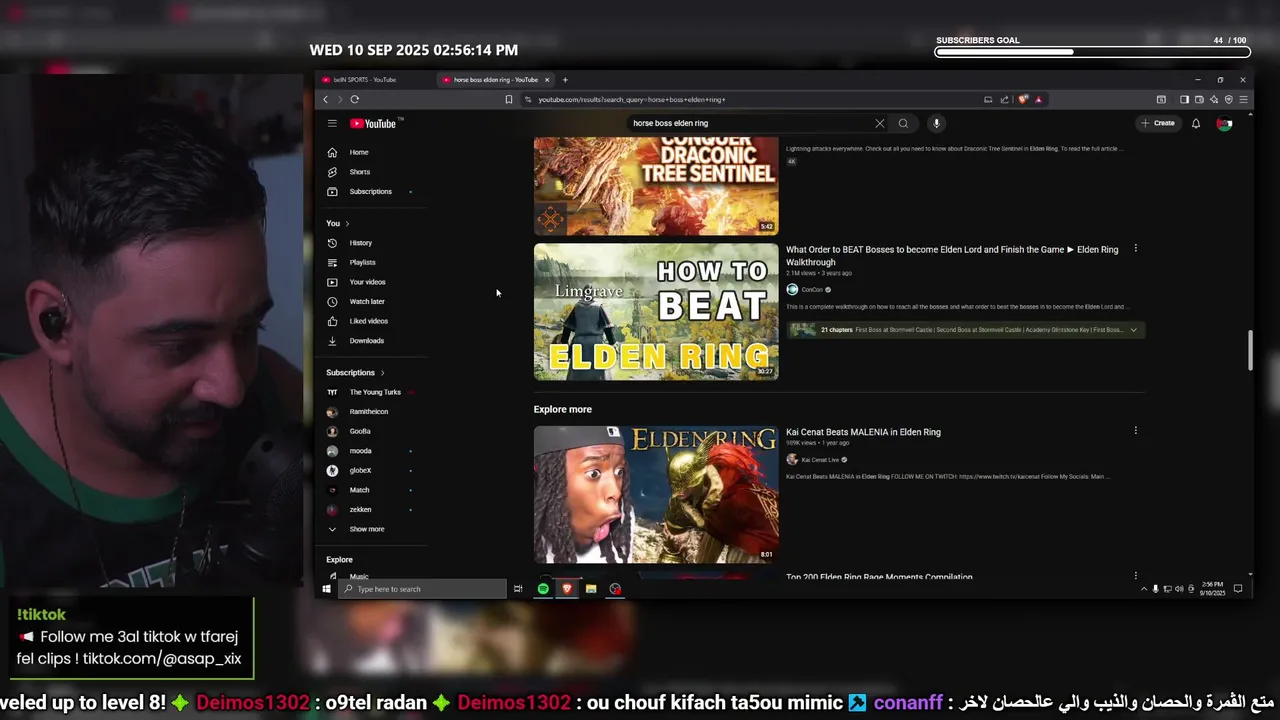
Task: Open Kai Cenat Beats MALENIA title
Action: [863, 432]
